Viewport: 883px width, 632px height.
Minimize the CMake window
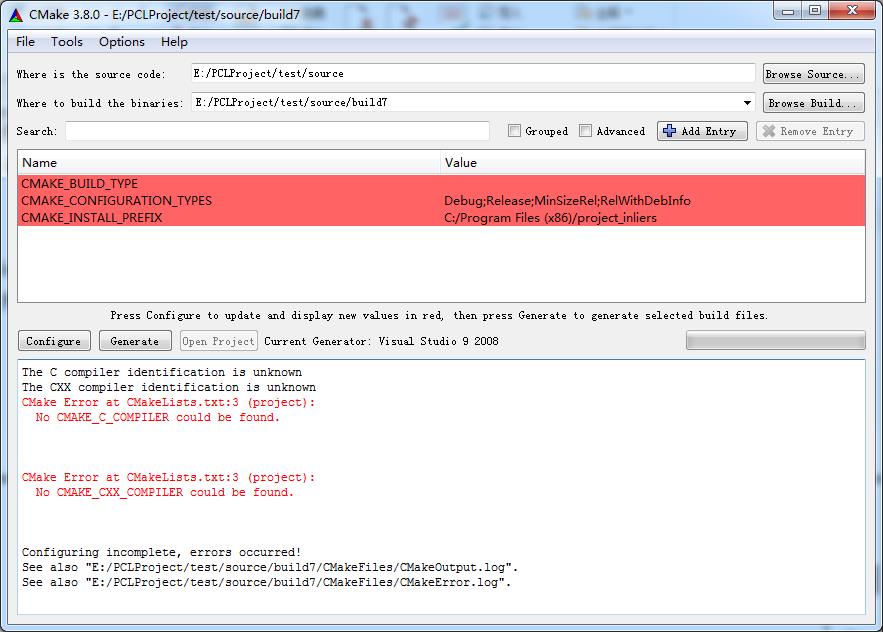[787, 11]
